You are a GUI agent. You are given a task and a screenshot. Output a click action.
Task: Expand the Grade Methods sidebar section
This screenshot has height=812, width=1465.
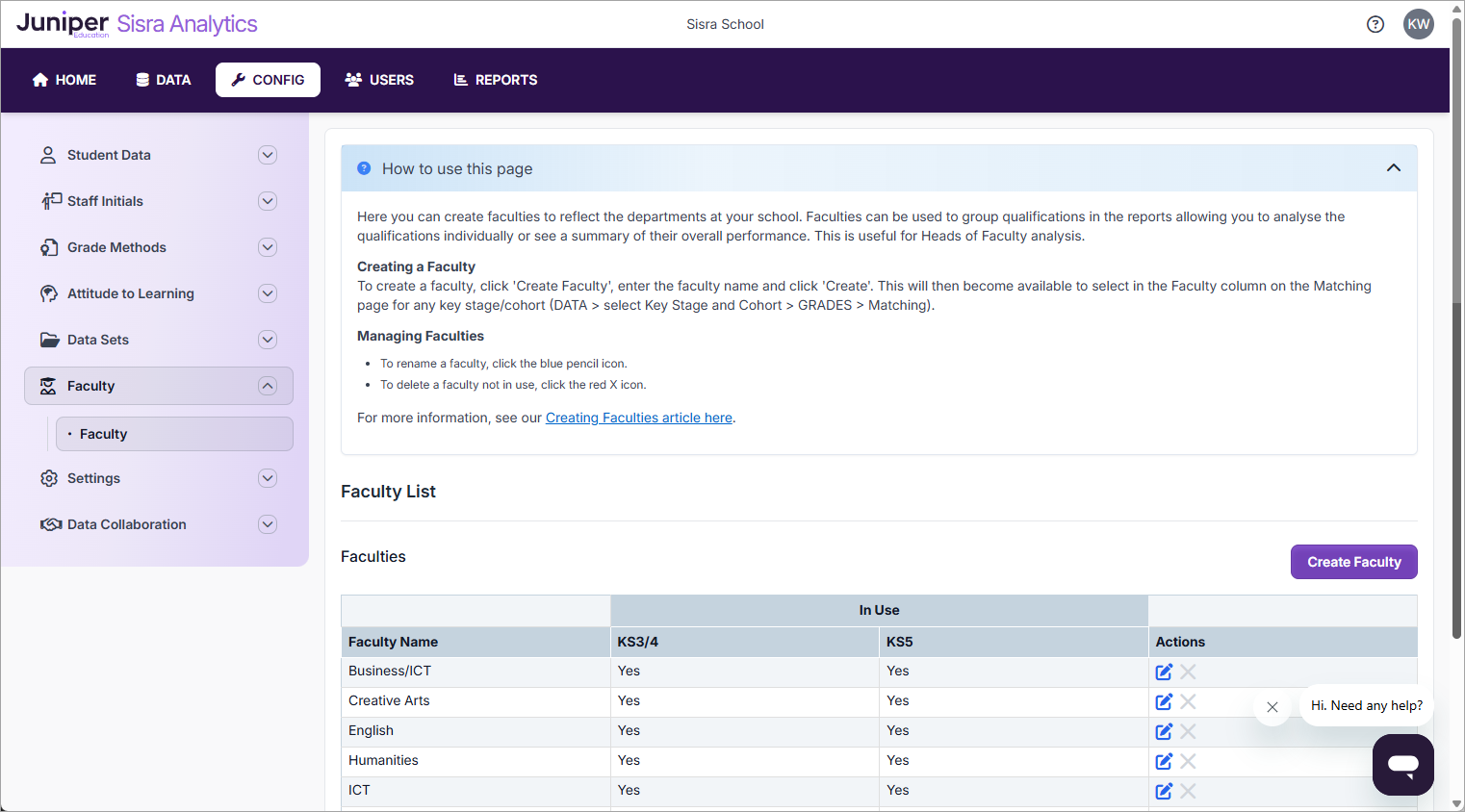click(268, 247)
